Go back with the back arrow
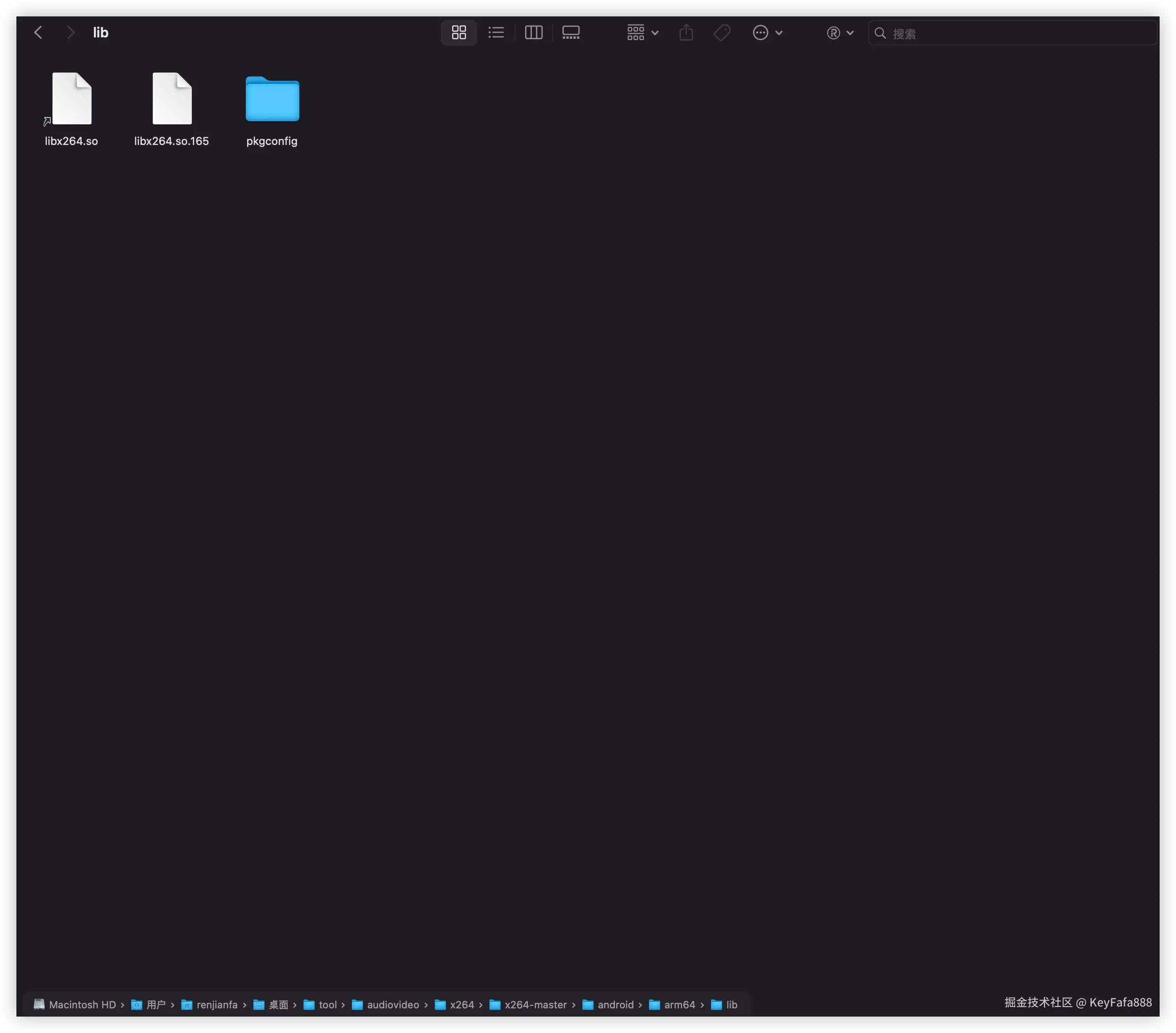 tap(39, 33)
